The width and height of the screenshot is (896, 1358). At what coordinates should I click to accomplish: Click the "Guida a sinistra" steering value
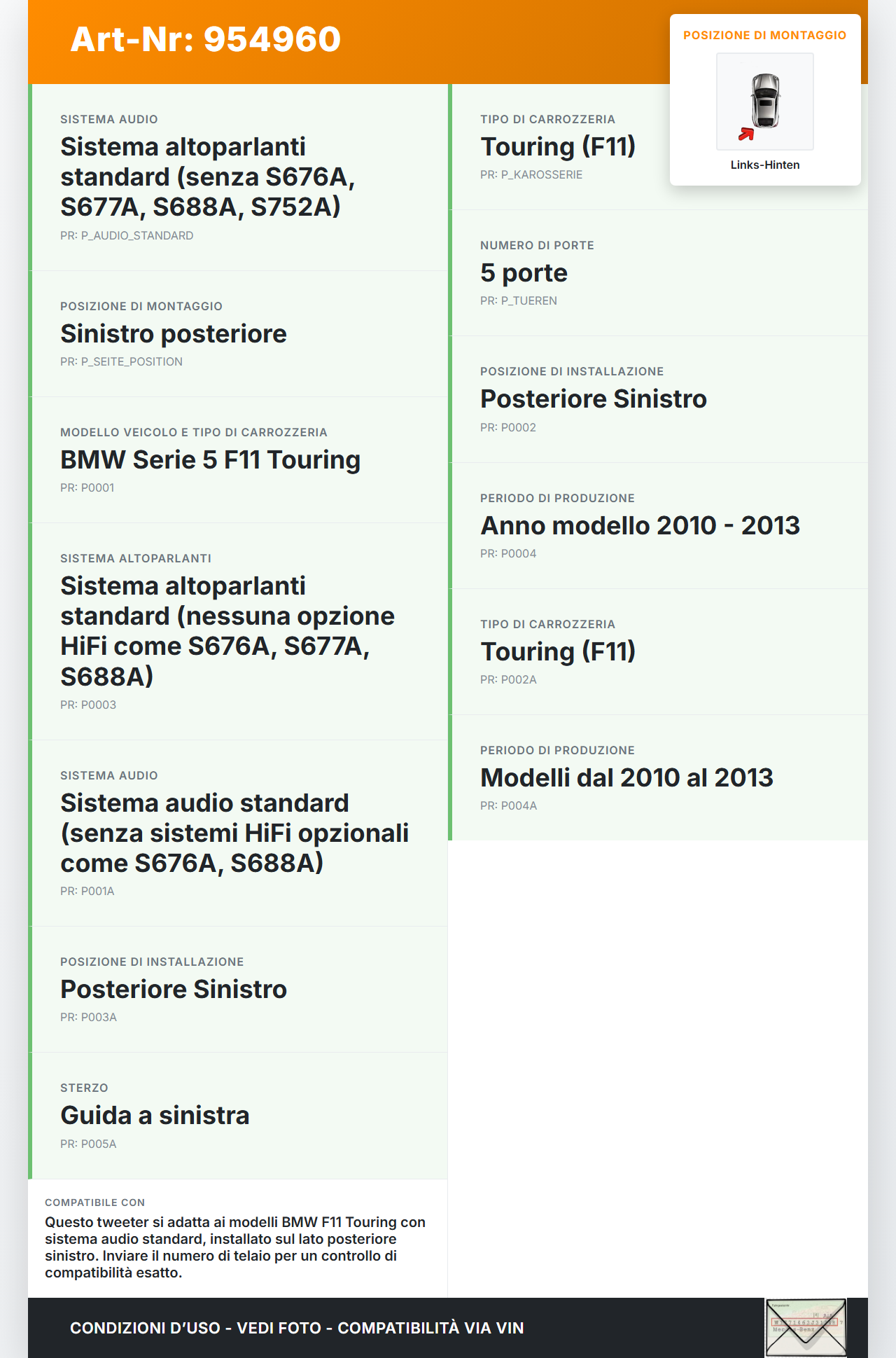(x=155, y=1116)
